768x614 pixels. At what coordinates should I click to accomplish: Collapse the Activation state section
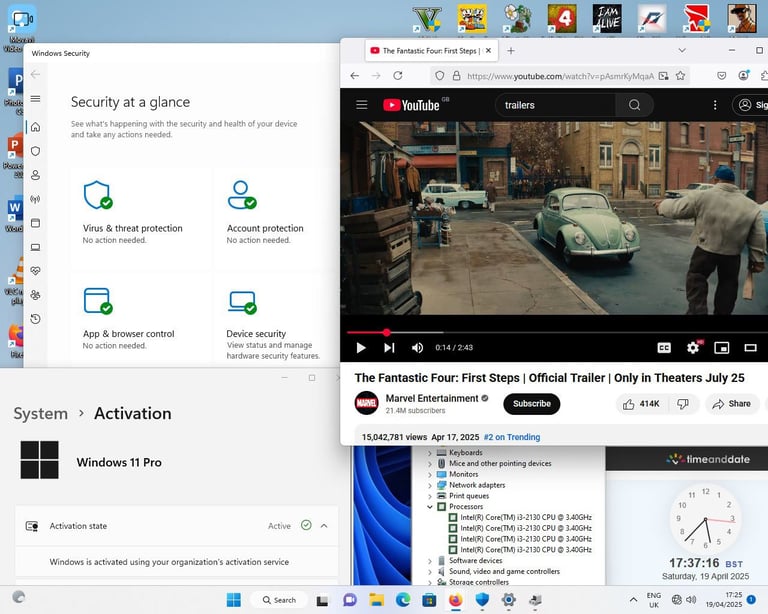[324, 526]
